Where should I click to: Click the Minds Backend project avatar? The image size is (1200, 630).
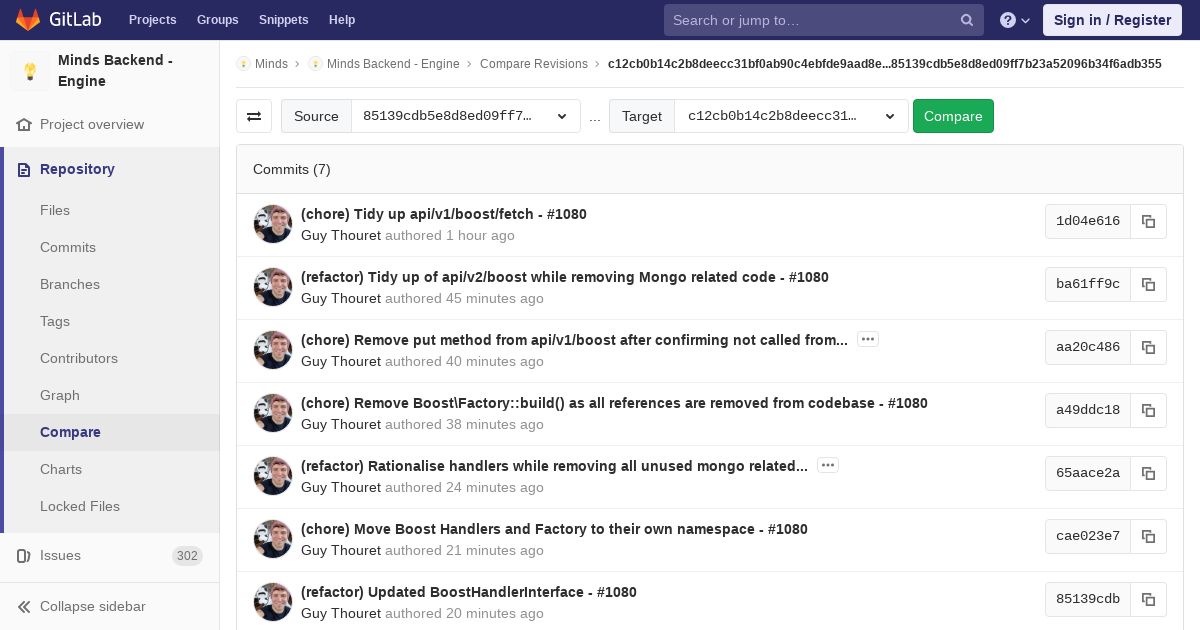[x=30, y=71]
